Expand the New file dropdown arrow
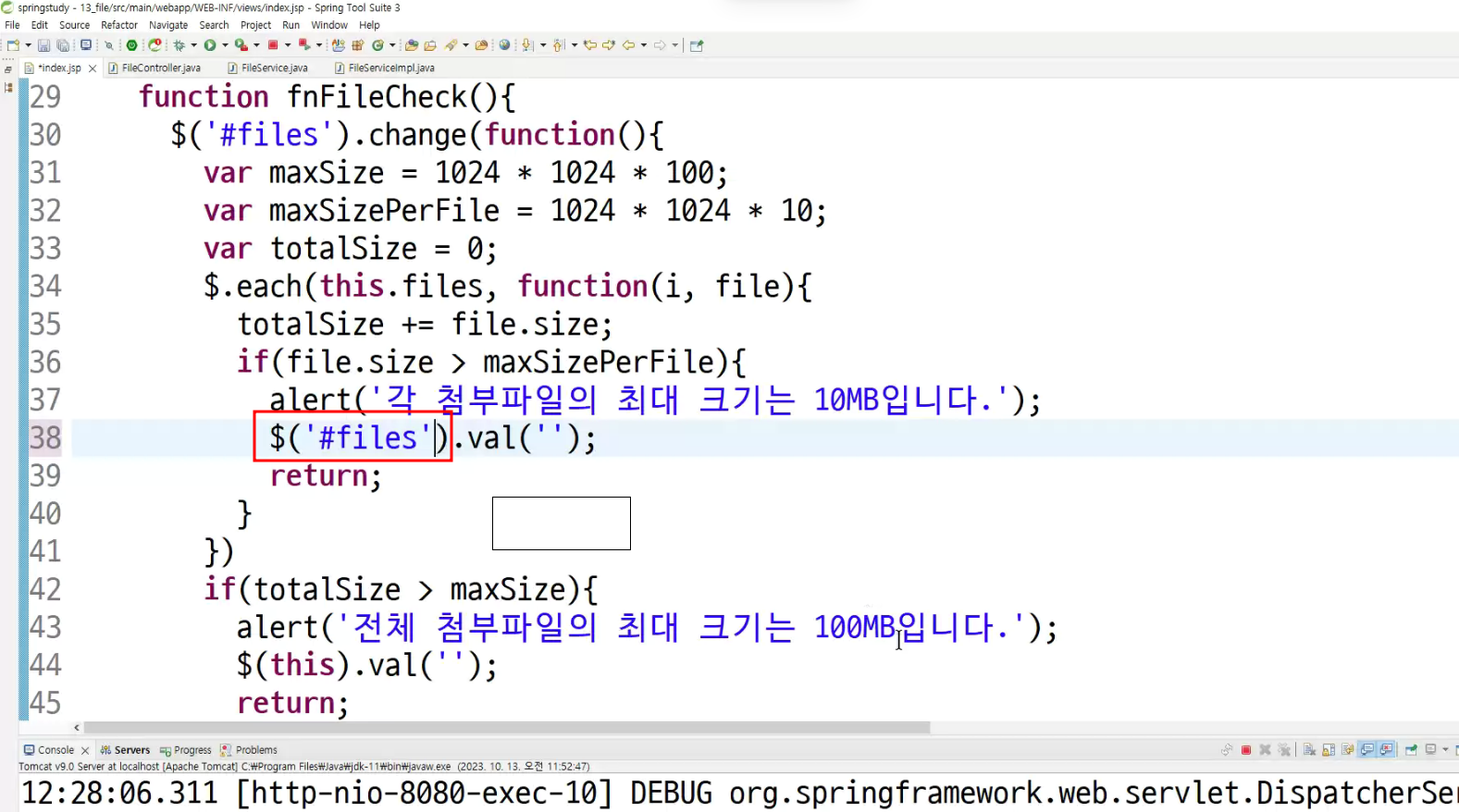Screen dimensions: 1459x812 pyautogui.click(x=29, y=44)
